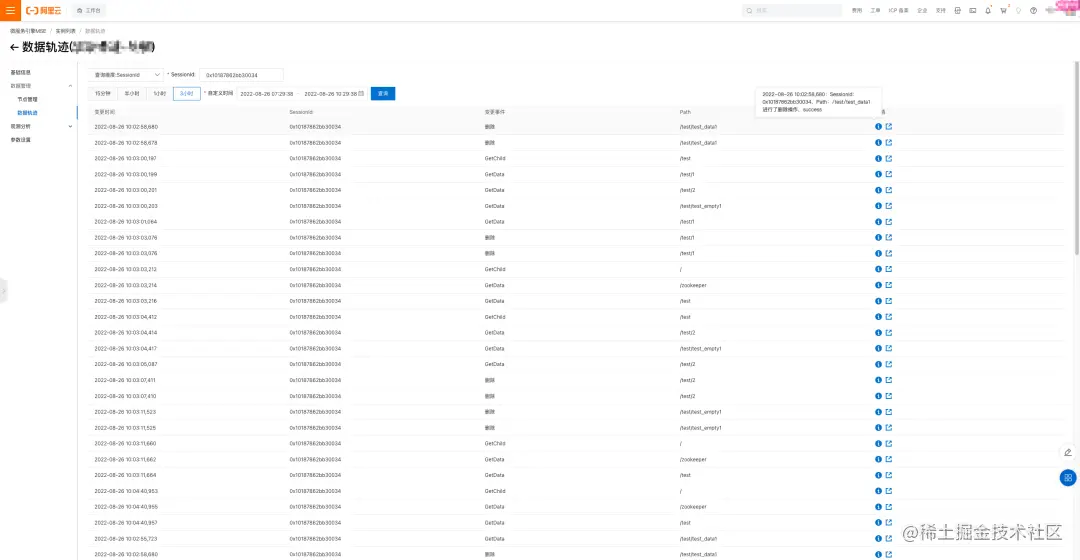Show info for the 10:03:01,064 row
This screenshot has height=560, width=1080.
pos(878,222)
